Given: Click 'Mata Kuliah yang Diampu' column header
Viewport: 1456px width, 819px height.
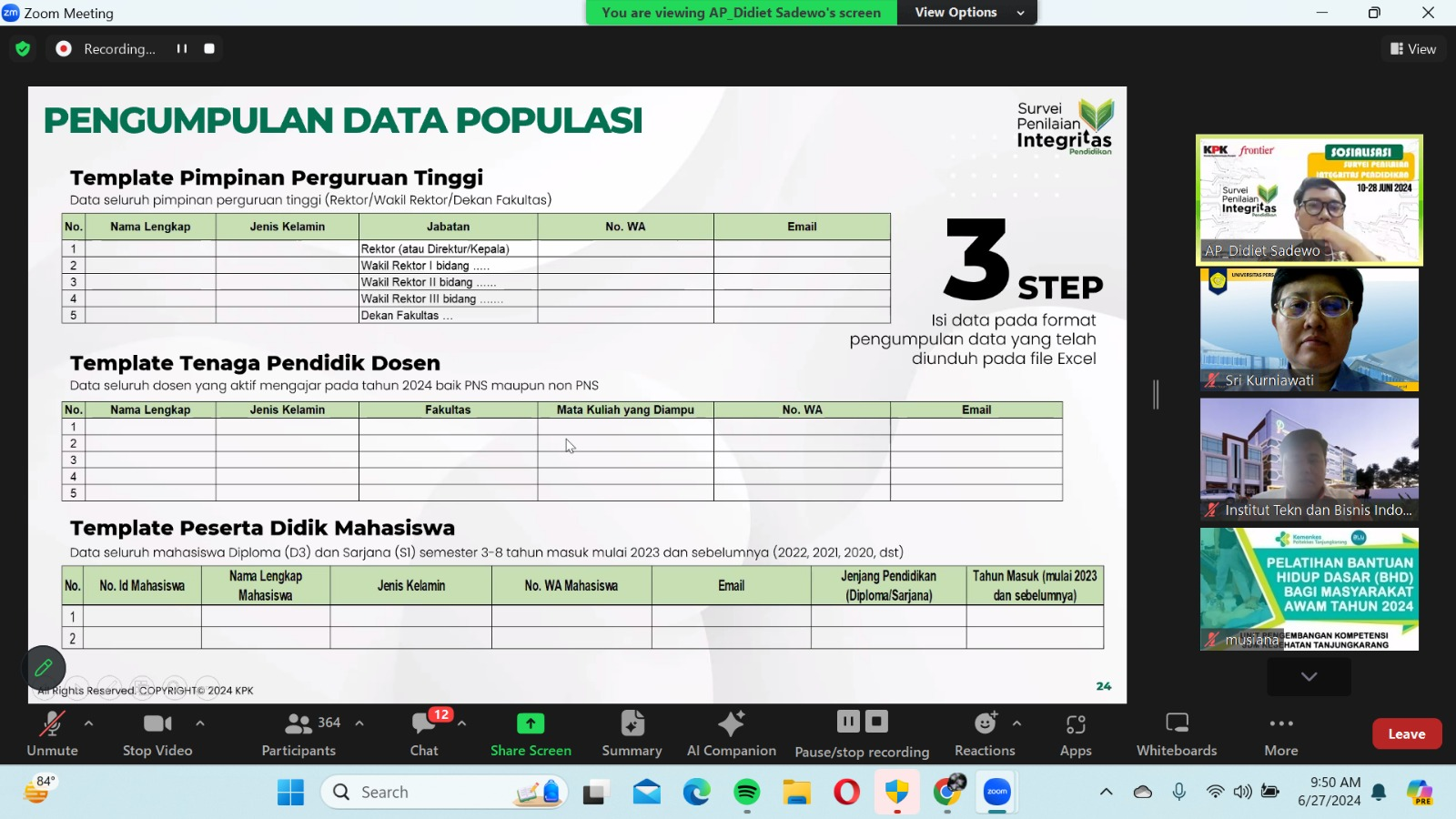Looking at the screenshot, I should click(x=625, y=409).
